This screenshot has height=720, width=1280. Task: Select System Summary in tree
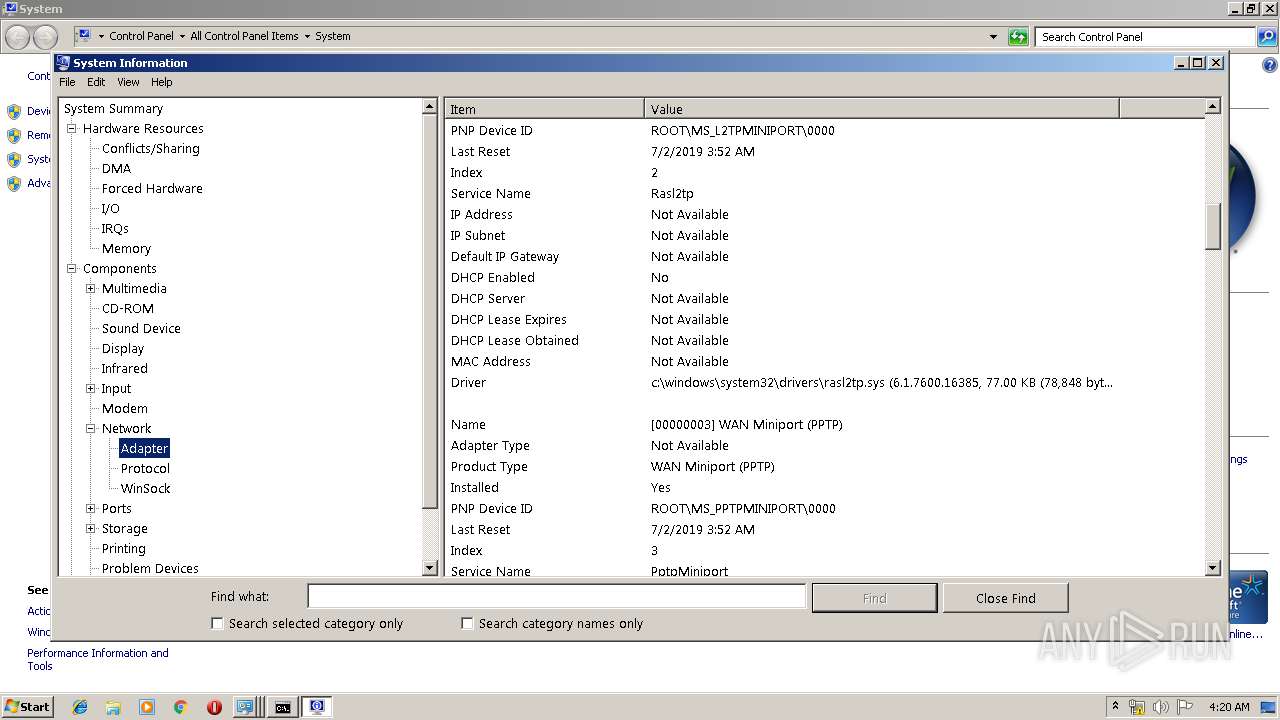coord(113,109)
